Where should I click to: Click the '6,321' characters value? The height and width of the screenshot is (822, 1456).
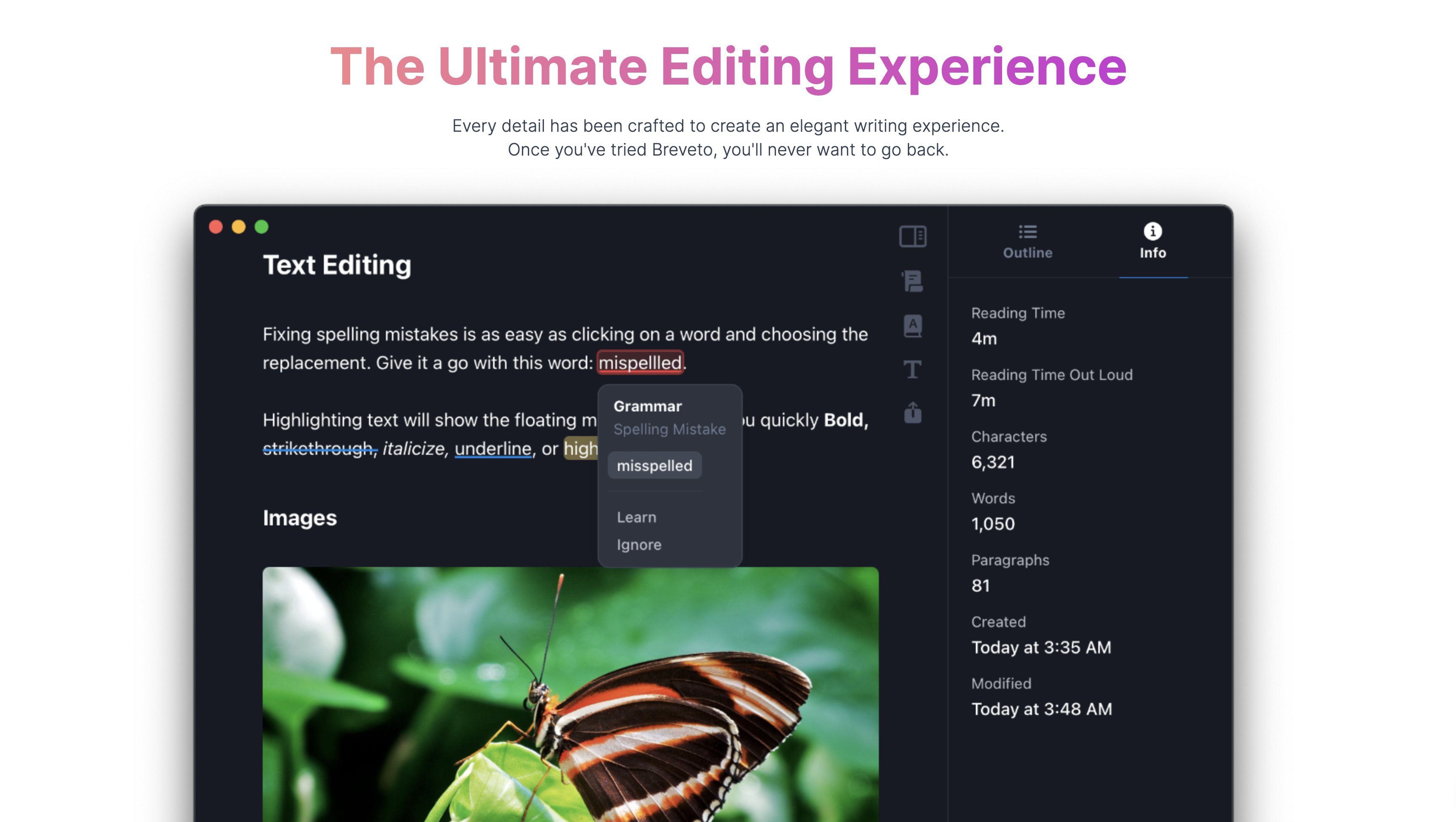[x=993, y=462]
